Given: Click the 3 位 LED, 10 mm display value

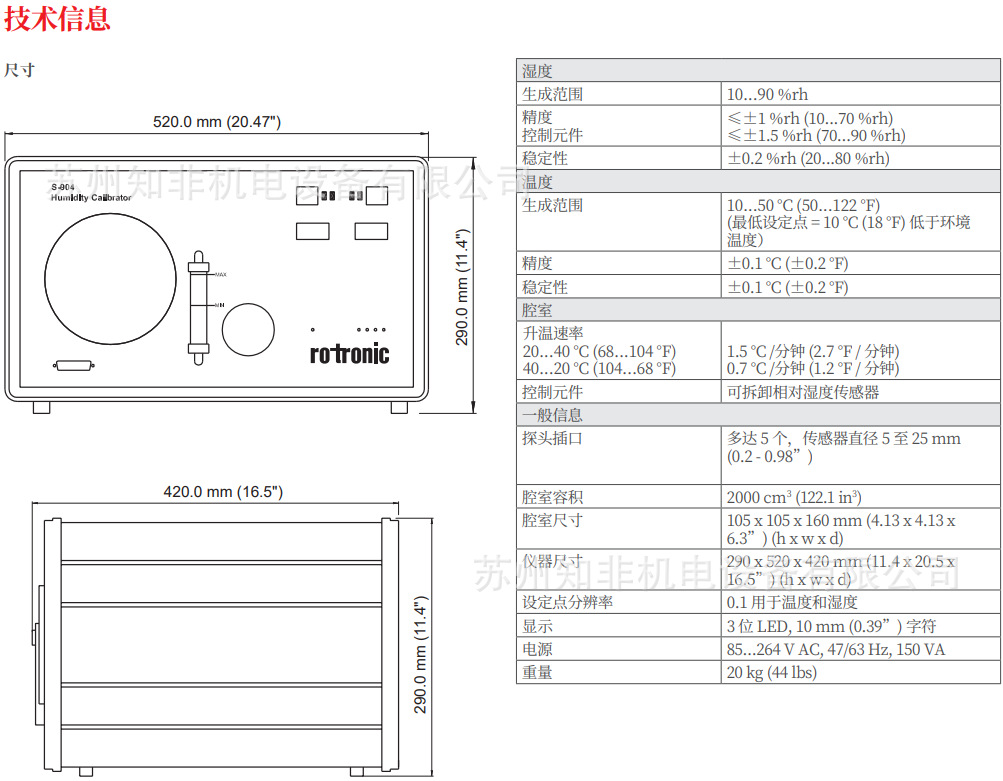Looking at the screenshot, I should click(831, 626).
